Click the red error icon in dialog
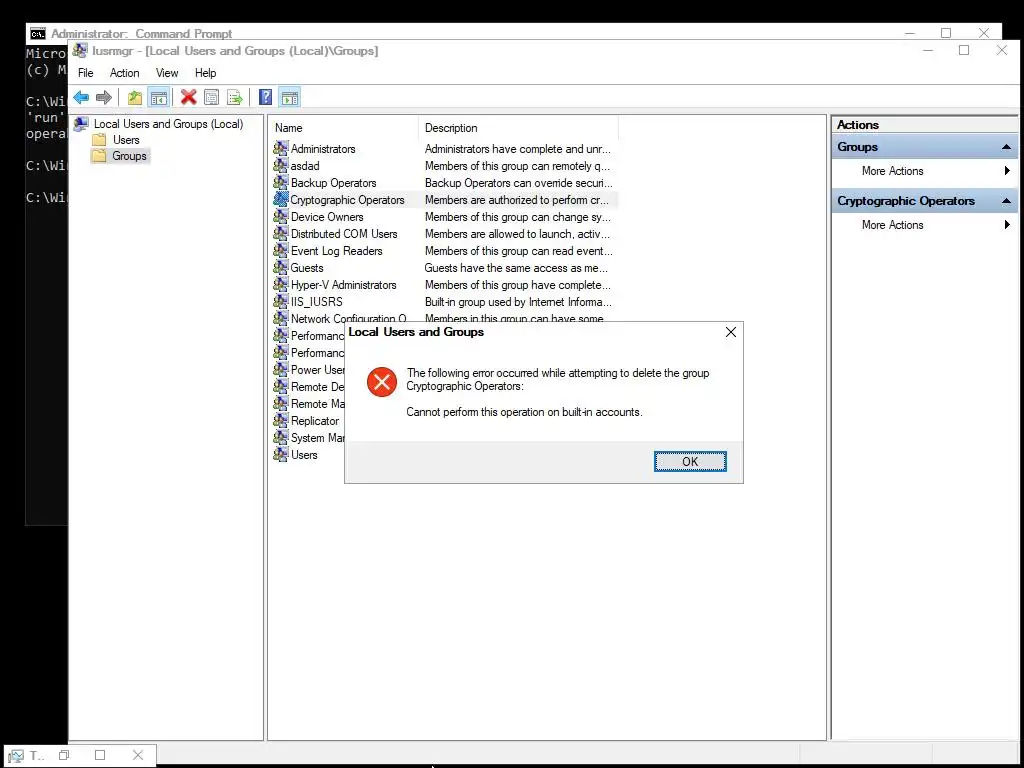1024x768 pixels. (x=382, y=382)
